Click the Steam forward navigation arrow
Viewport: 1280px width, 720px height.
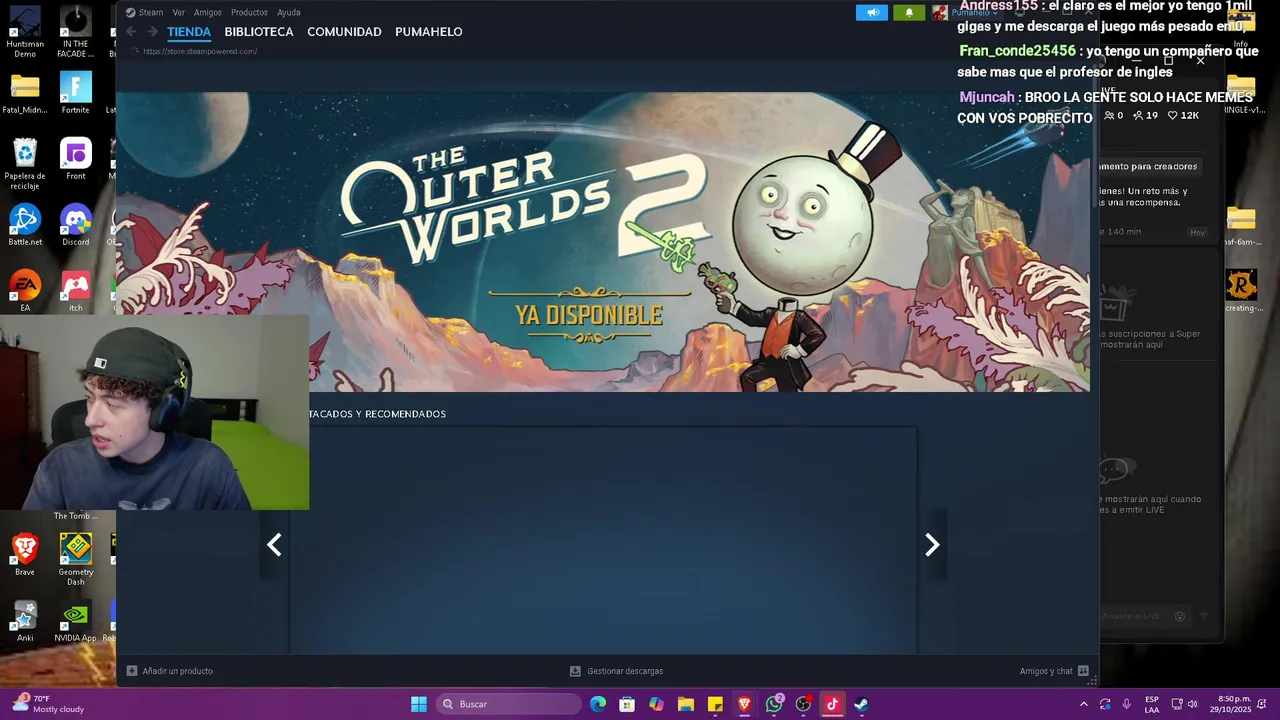tap(152, 32)
